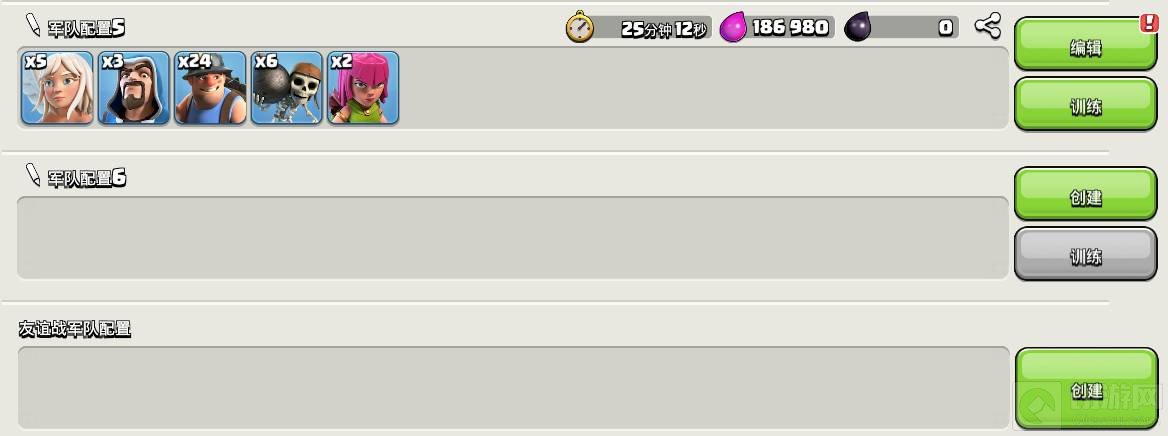
Task: Click the stopwatch training time icon
Action: click(580, 28)
